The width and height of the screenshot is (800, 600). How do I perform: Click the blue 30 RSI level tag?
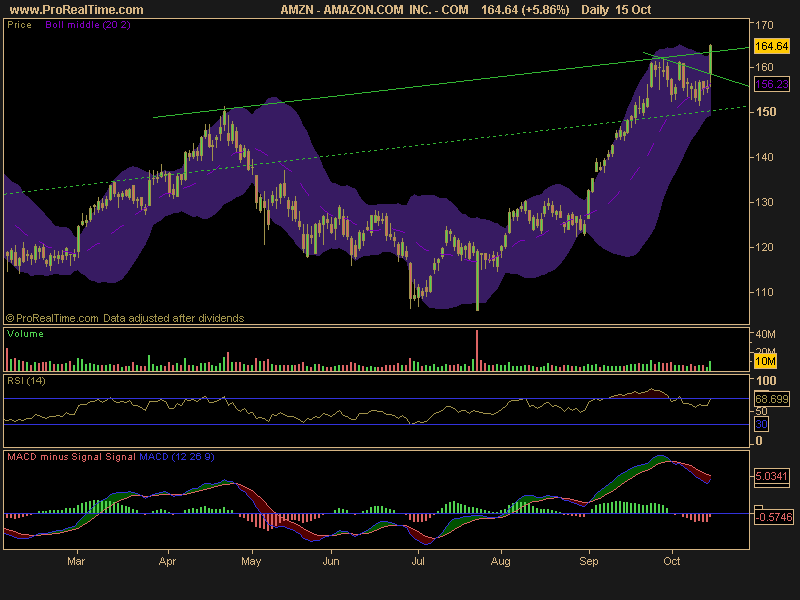[x=761, y=424]
